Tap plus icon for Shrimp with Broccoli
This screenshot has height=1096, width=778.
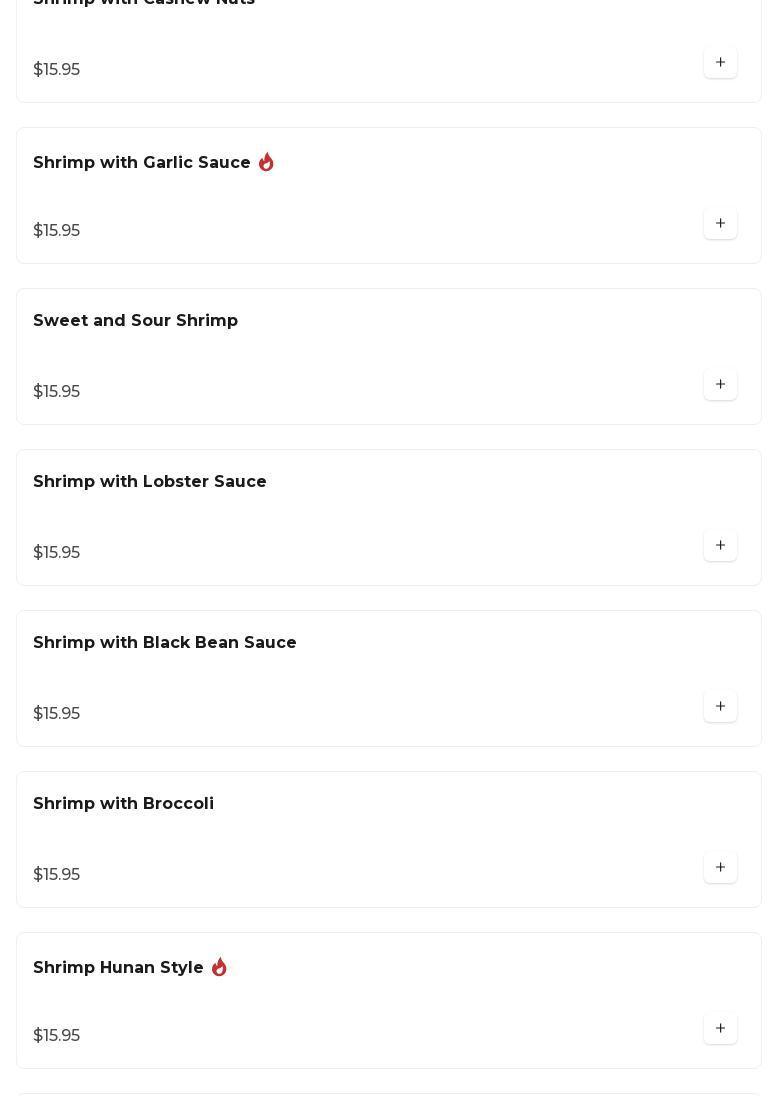(x=720, y=868)
